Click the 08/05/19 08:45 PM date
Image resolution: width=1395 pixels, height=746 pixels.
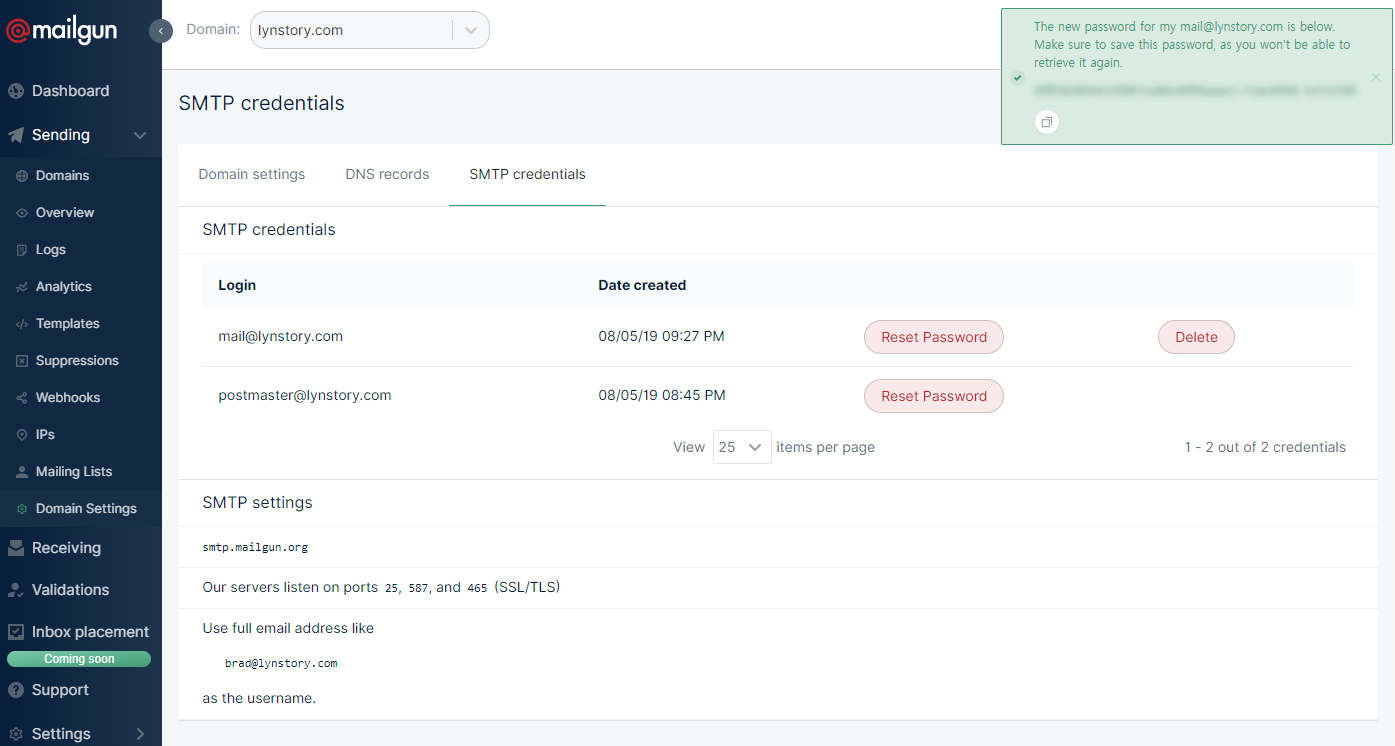click(x=662, y=396)
